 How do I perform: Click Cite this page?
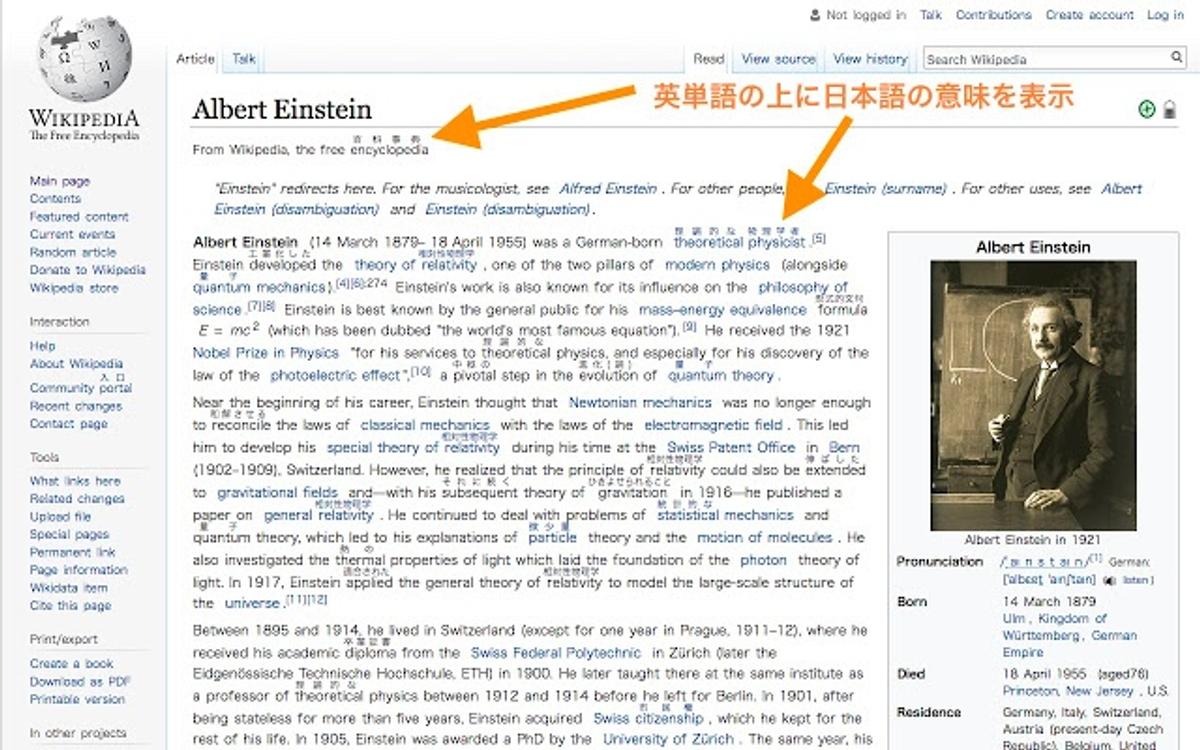click(x=70, y=606)
